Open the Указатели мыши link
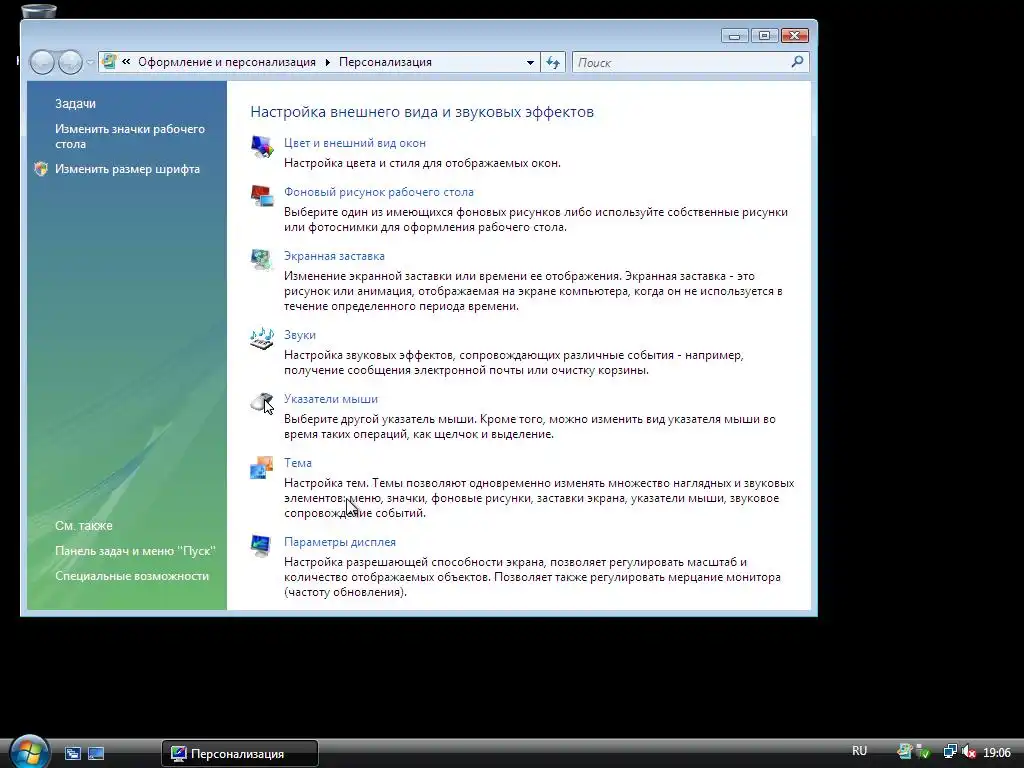Screen dimensions: 1024x768 tap(331, 399)
